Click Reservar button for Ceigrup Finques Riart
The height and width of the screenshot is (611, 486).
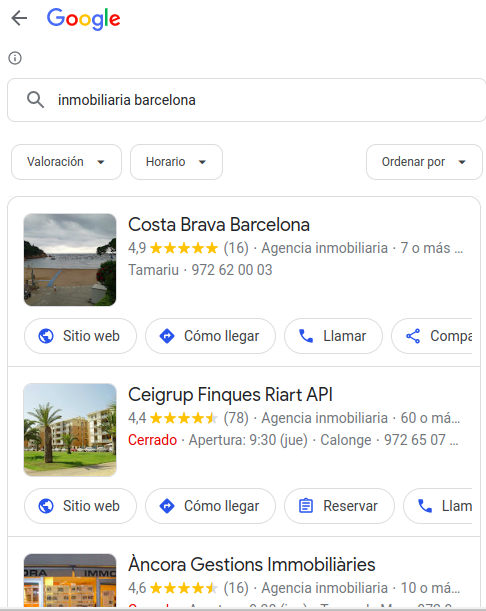(339, 506)
